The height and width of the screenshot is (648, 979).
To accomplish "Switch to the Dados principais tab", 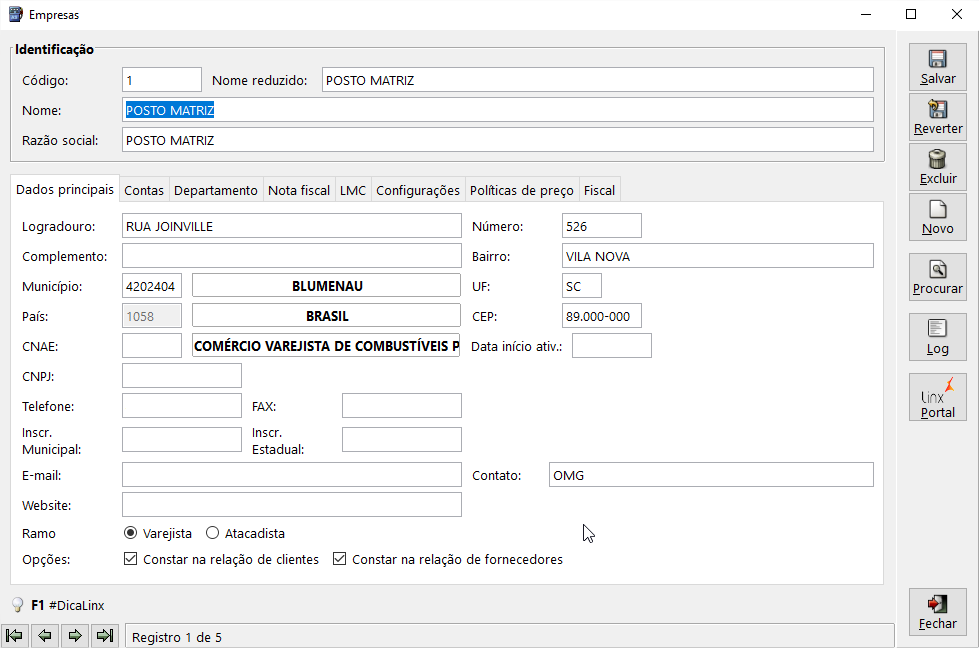I will [x=65, y=189].
